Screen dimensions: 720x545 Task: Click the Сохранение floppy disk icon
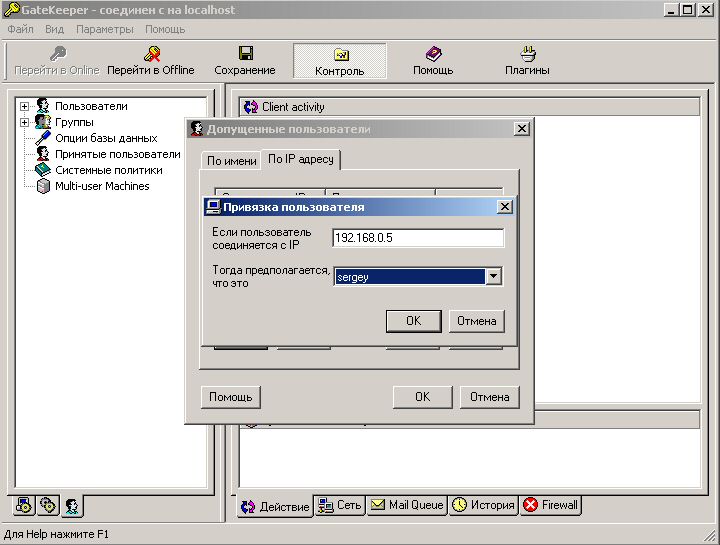[246, 53]
